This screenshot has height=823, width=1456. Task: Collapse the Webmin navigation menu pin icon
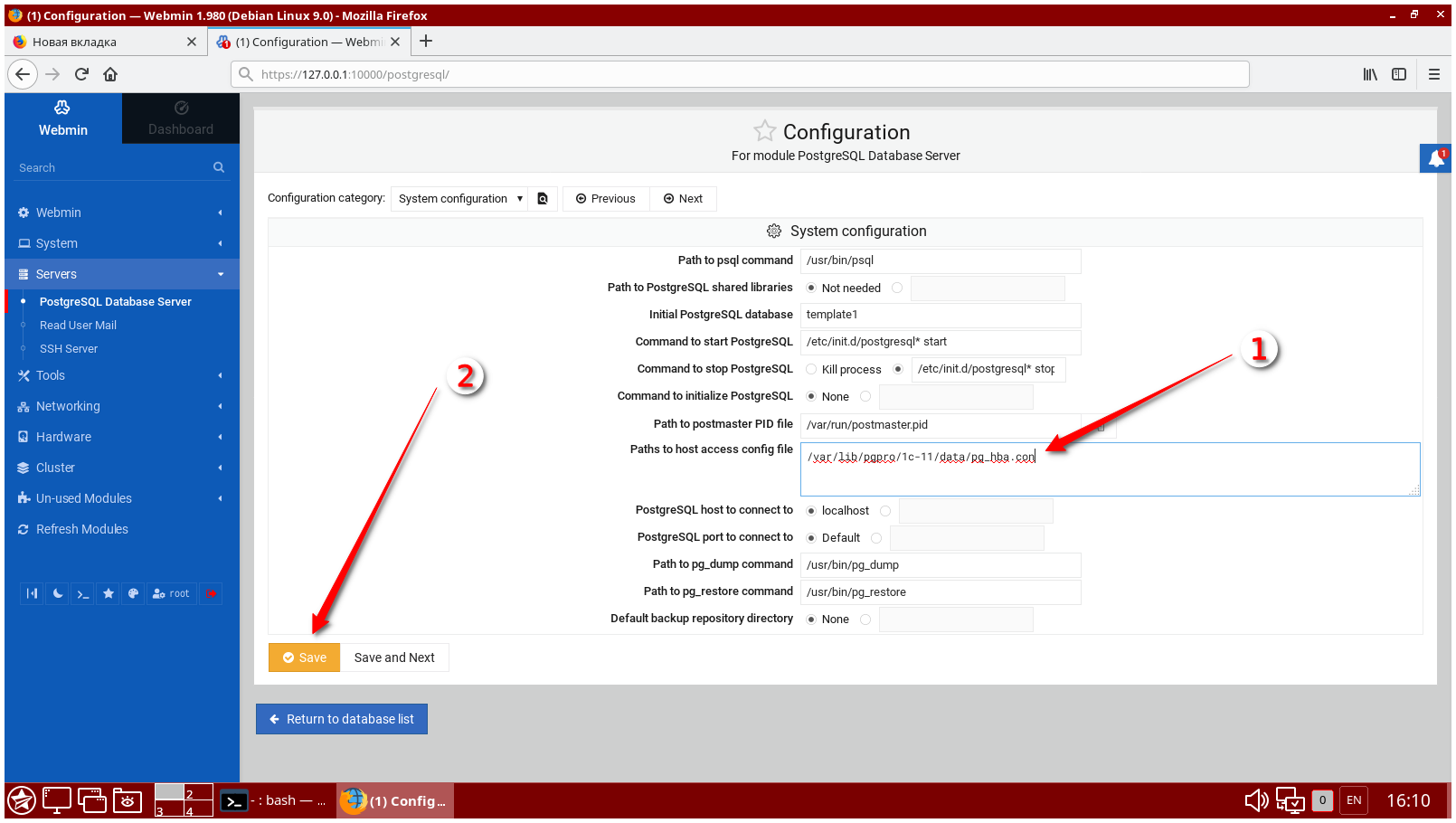tap(33, 593)
